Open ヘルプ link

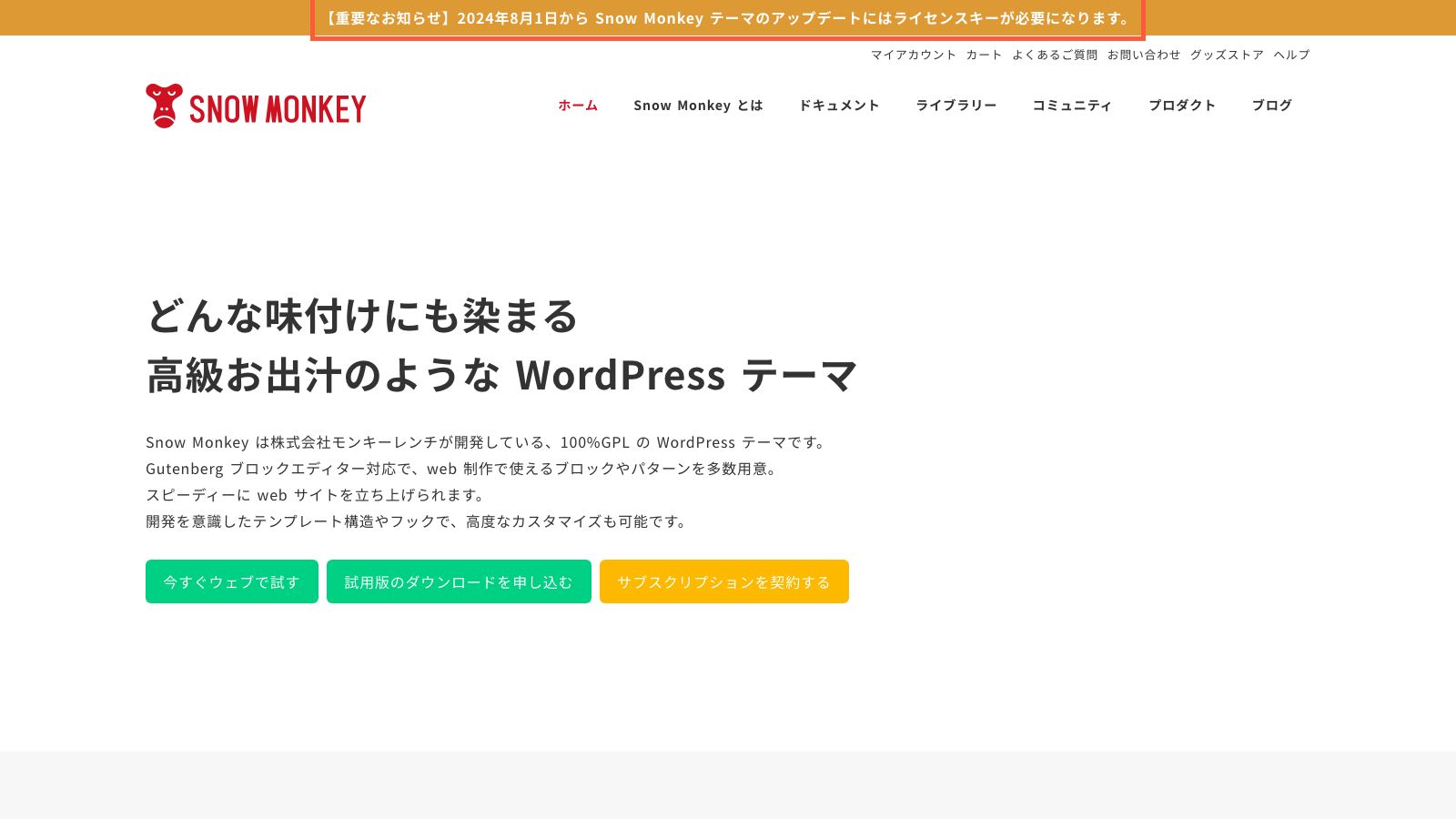coord(1291,55)
